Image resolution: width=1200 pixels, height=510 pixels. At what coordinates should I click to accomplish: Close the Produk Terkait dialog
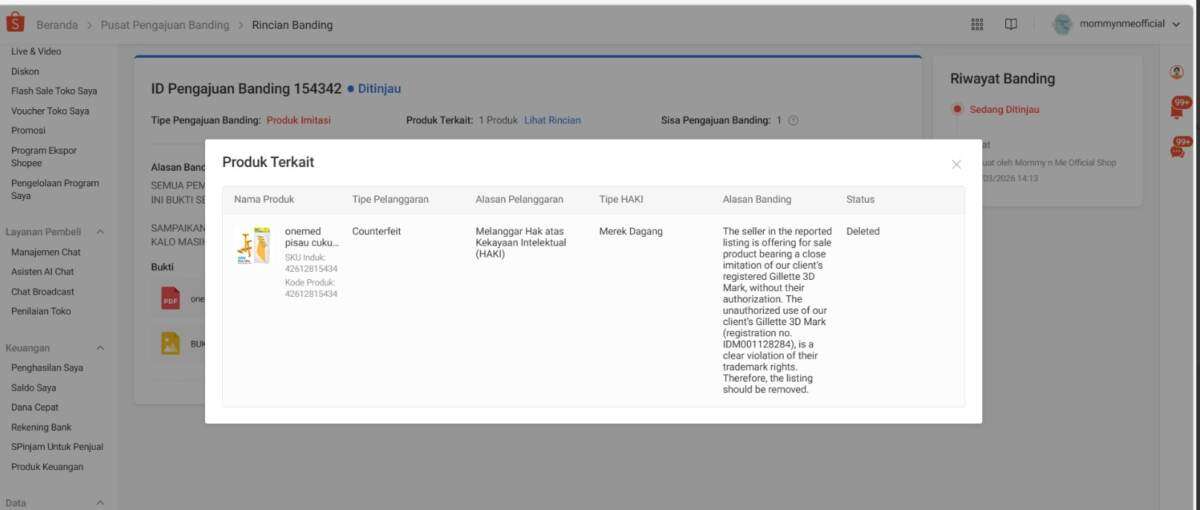pos(956,164)
